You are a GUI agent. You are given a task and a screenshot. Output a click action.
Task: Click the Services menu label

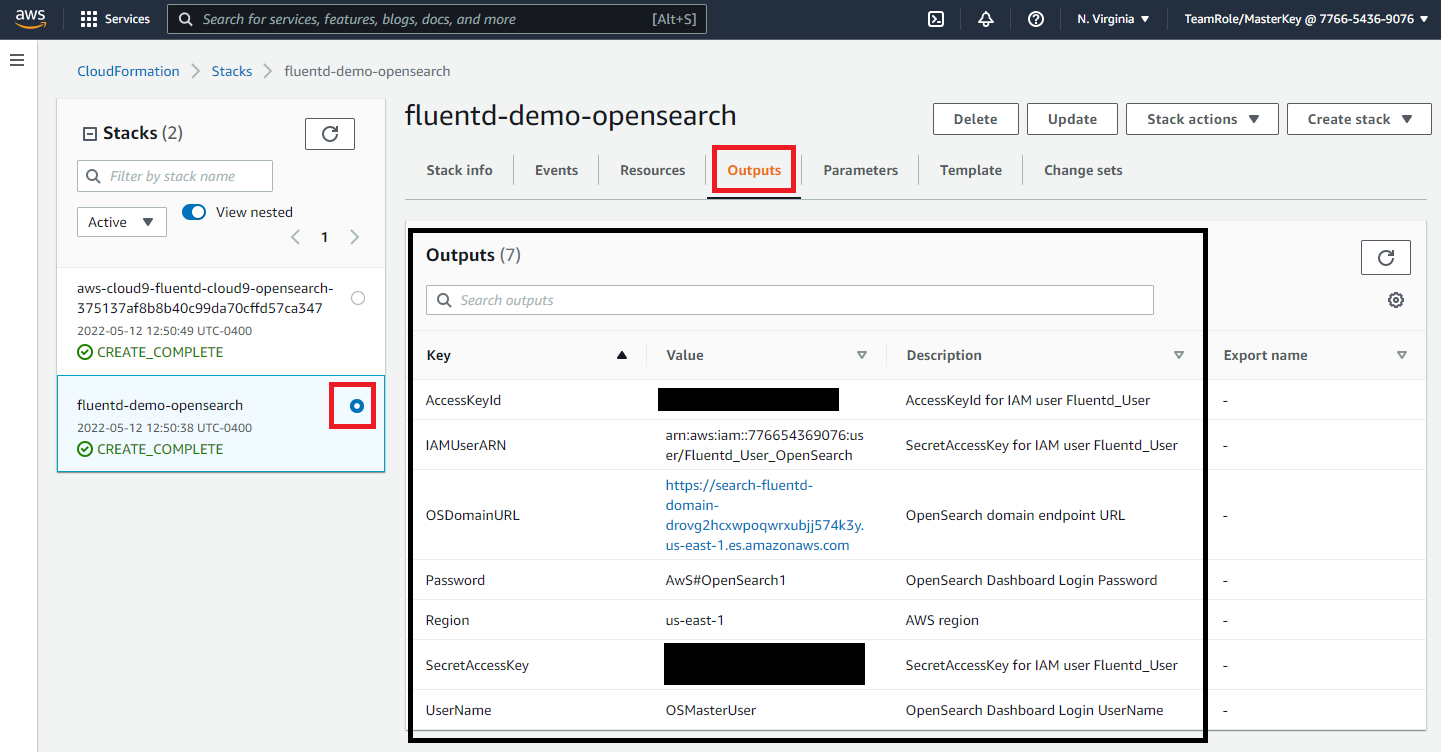tap(127, 19)
